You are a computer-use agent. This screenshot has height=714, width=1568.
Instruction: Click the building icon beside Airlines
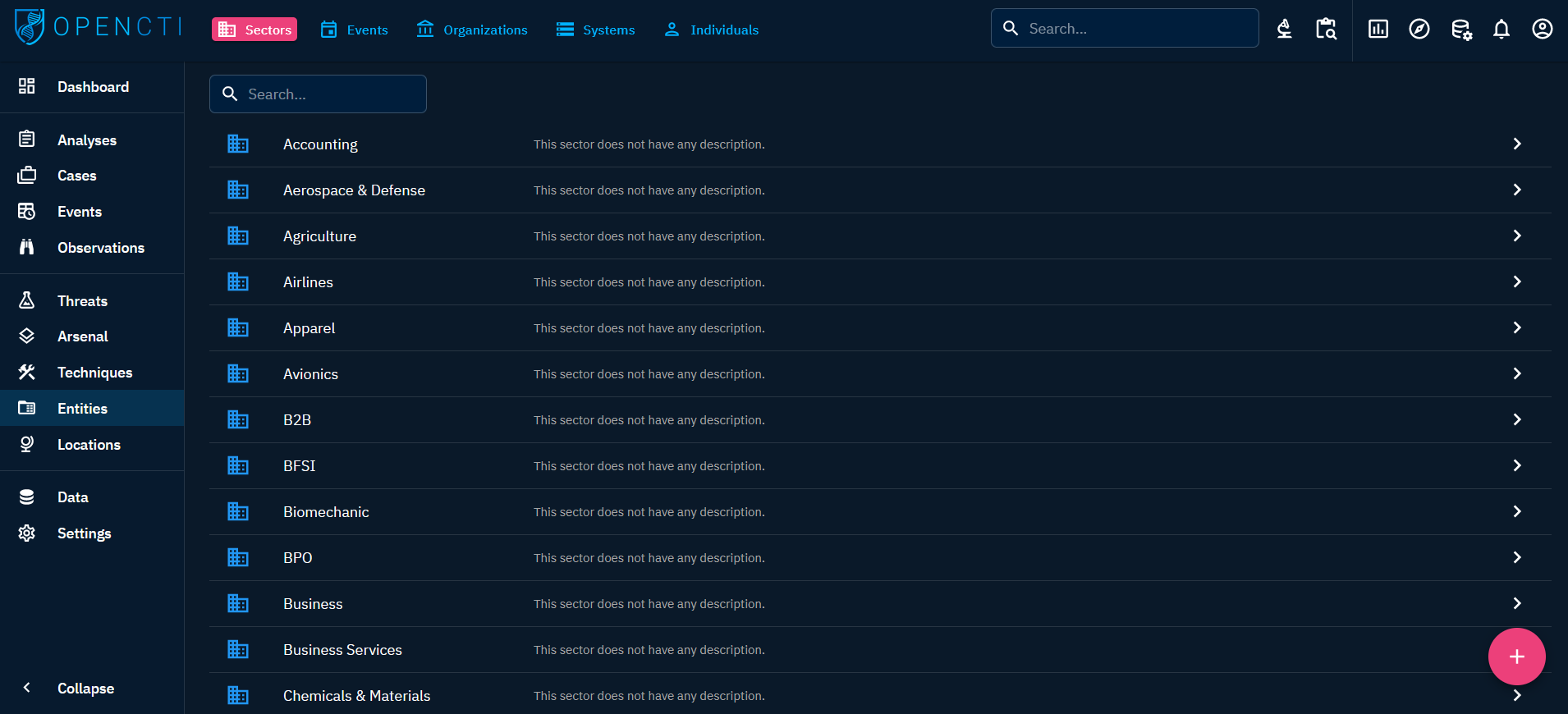238,282
